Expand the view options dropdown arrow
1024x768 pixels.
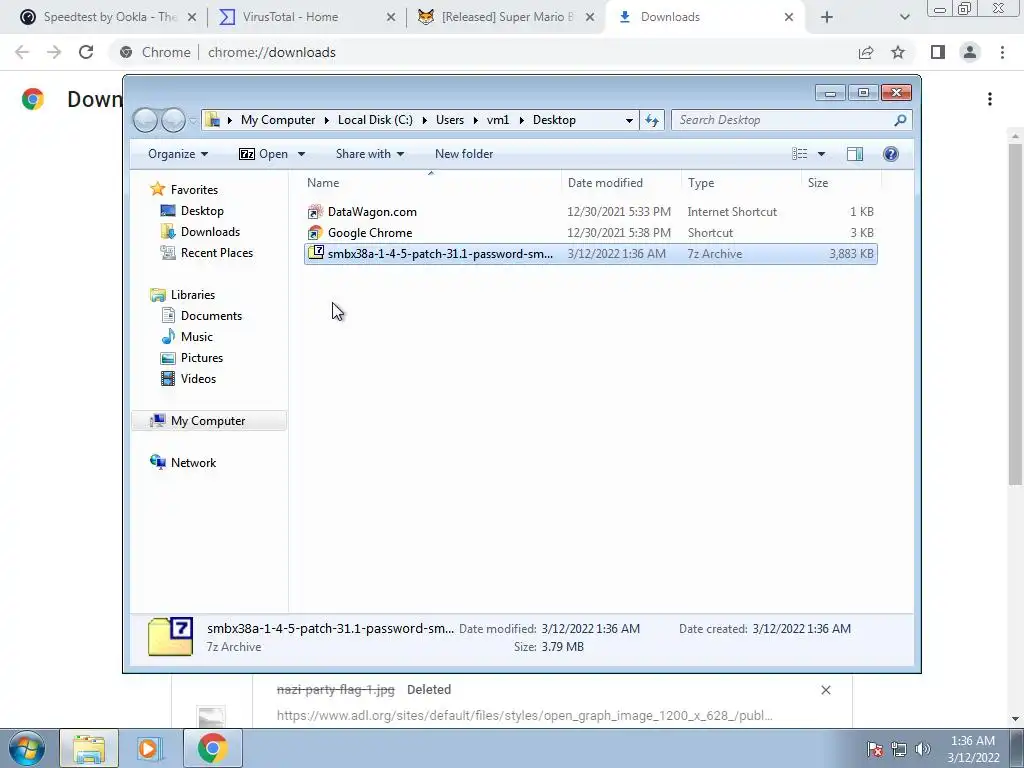point(822,154)
